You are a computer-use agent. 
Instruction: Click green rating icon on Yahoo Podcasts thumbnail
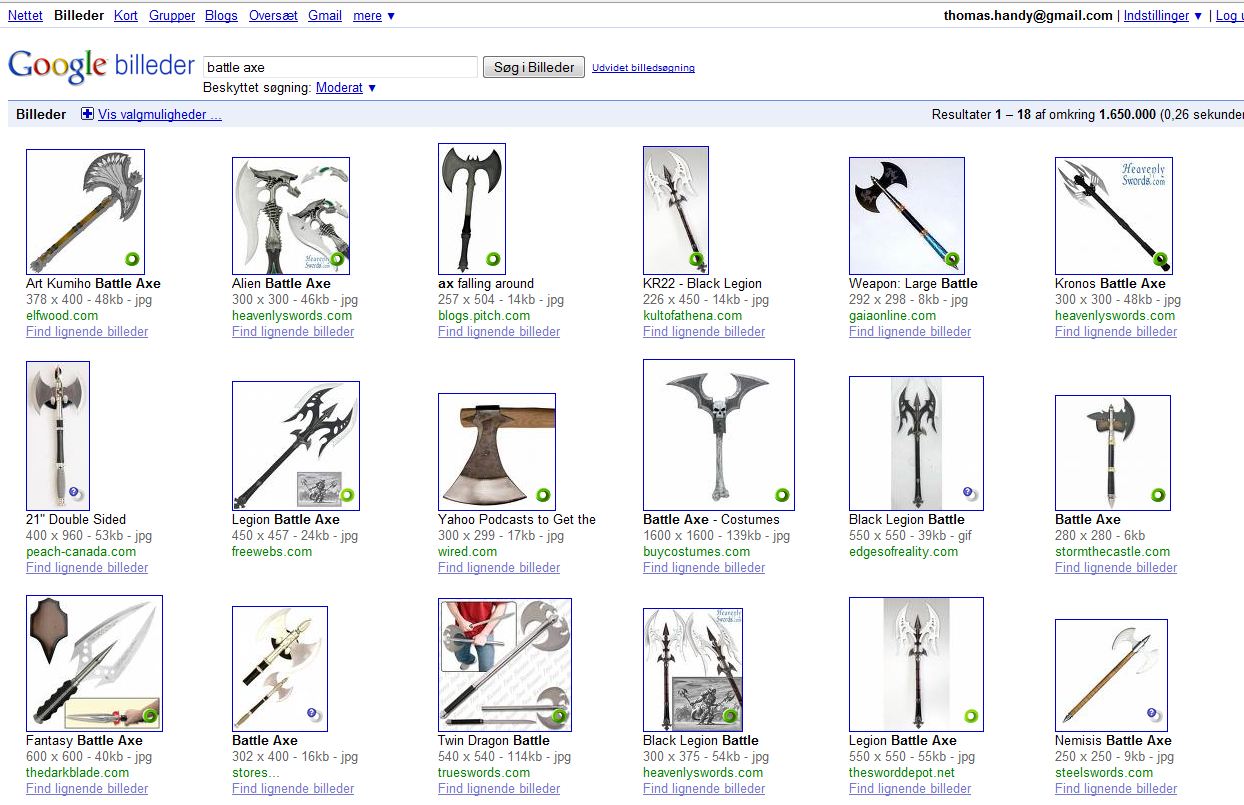[x=543, y=495]
